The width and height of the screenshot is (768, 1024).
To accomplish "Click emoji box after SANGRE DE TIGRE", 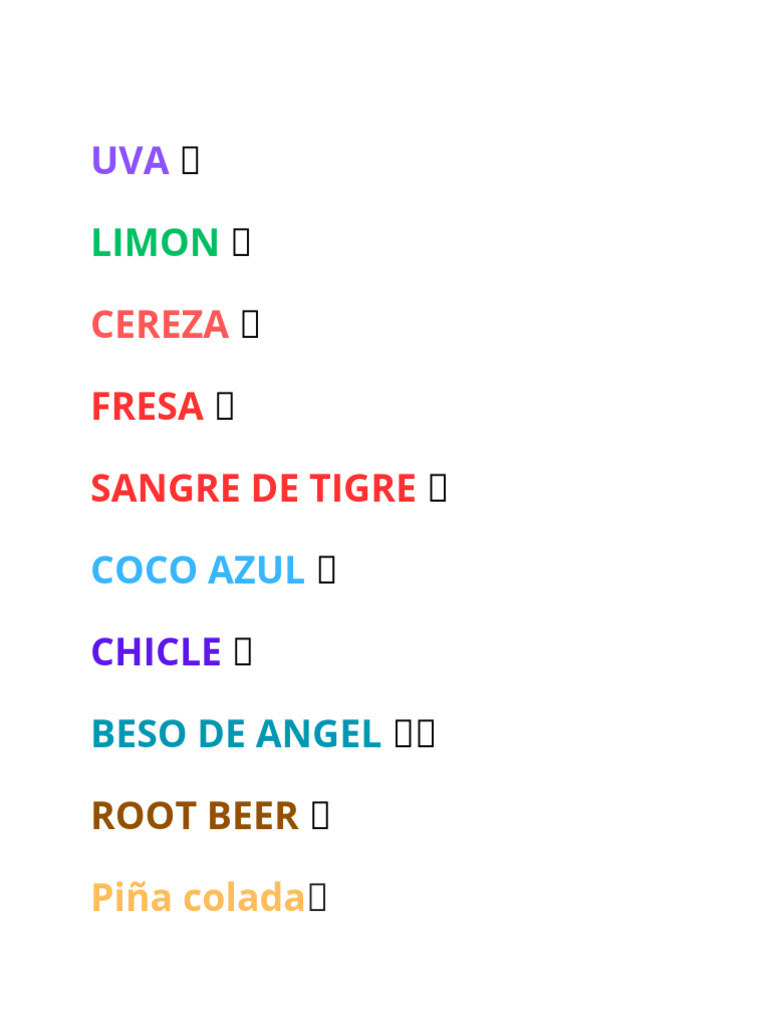I will 438,487.
